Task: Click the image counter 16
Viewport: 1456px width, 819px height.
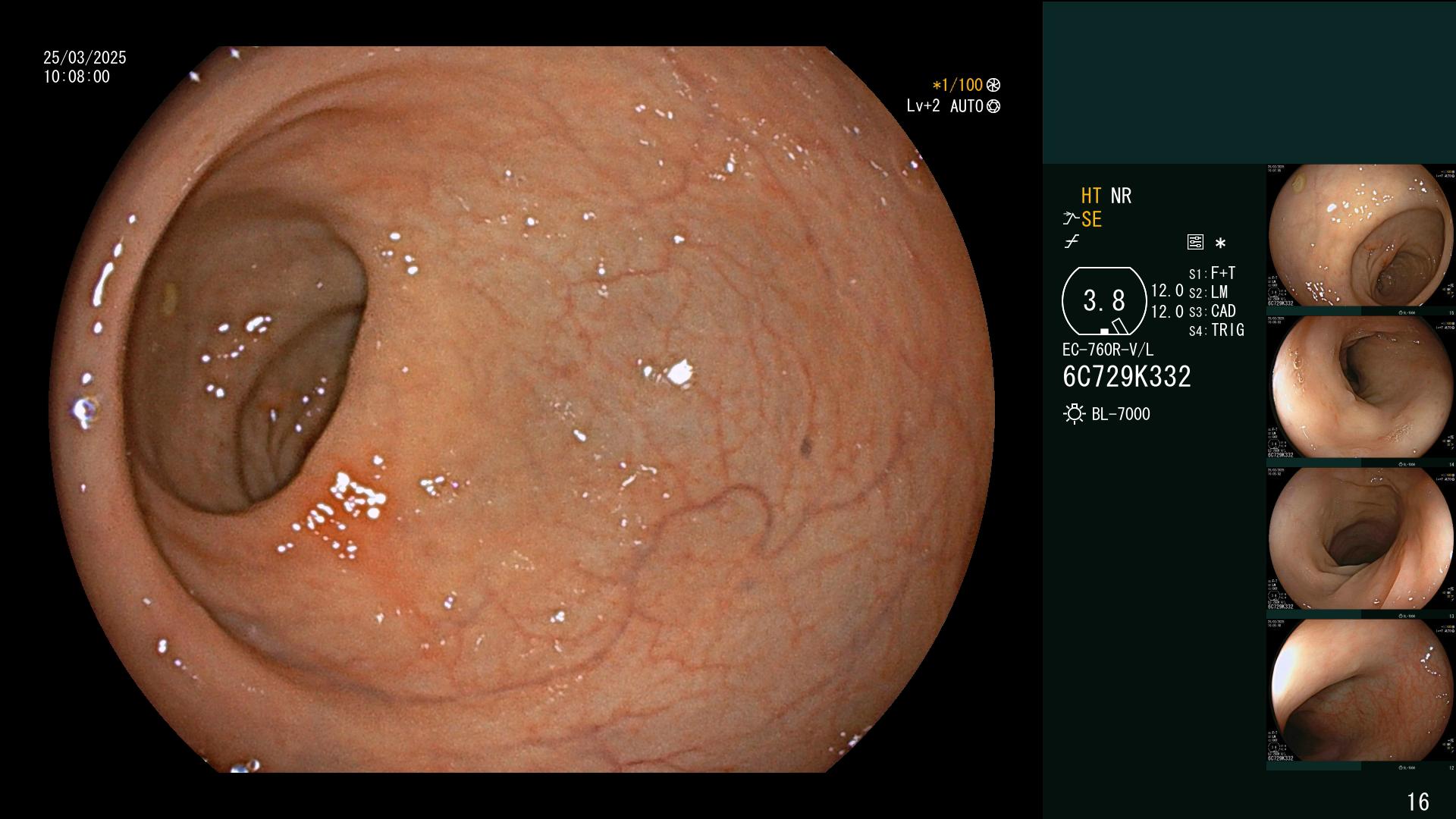Action: (1418, 802)
